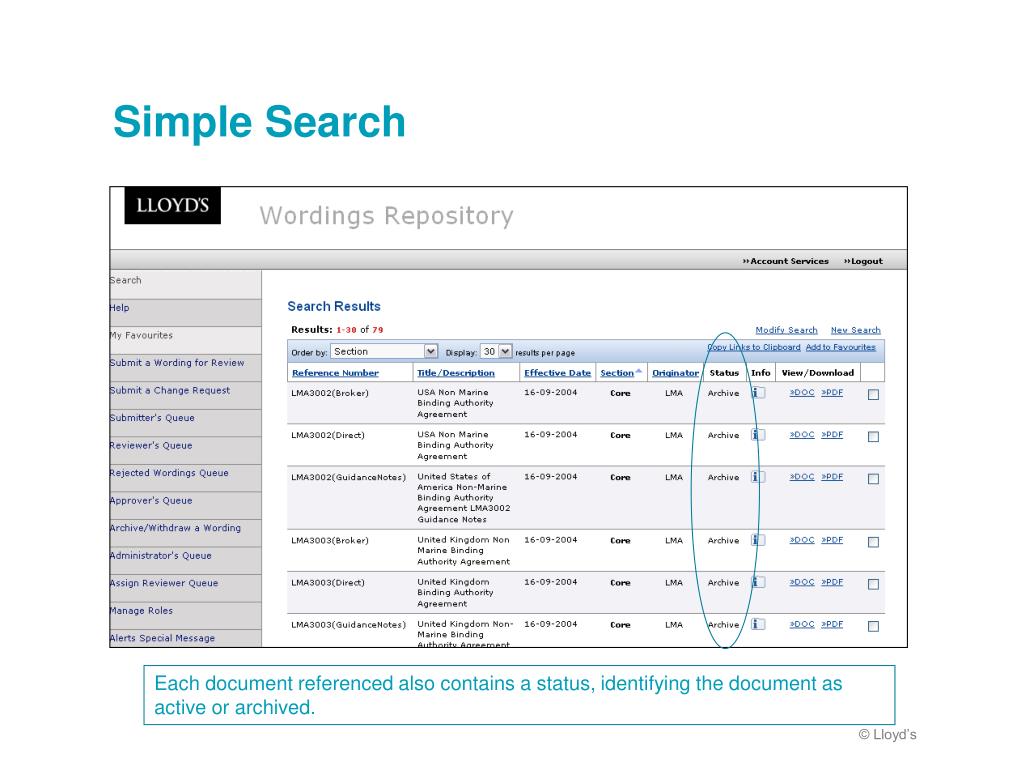Download PDF for LMA3002(Direct)
The width and height of the screenshot is (1024, 768).
(x=832, y=434)
